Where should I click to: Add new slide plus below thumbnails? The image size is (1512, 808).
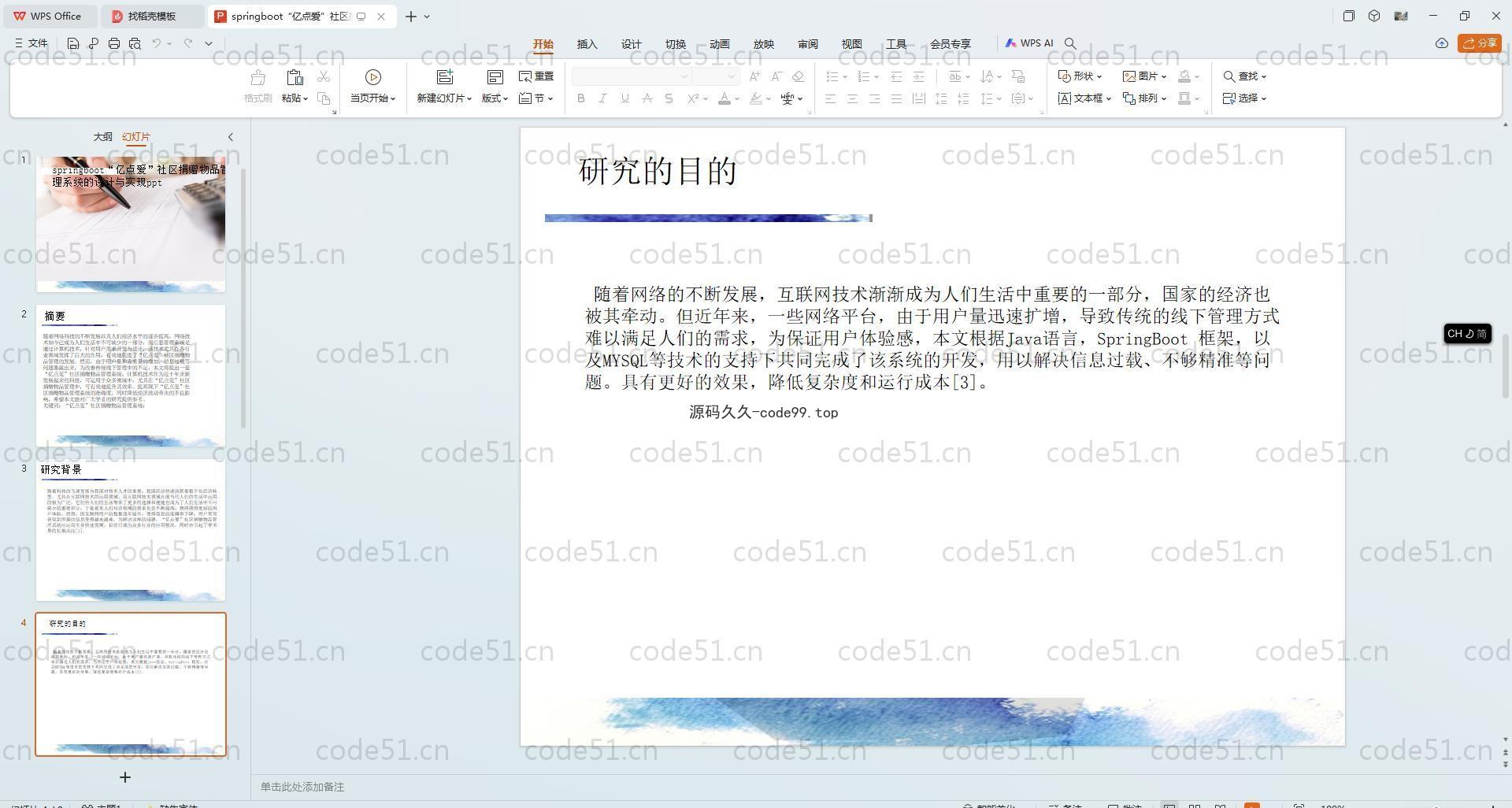pos(124,777)
